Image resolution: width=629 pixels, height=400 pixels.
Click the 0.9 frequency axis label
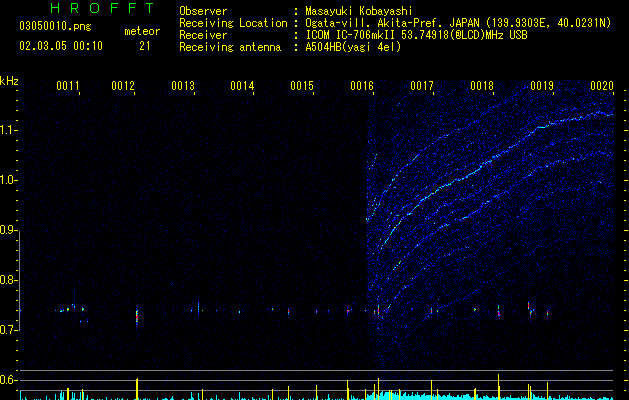(8, 230)
